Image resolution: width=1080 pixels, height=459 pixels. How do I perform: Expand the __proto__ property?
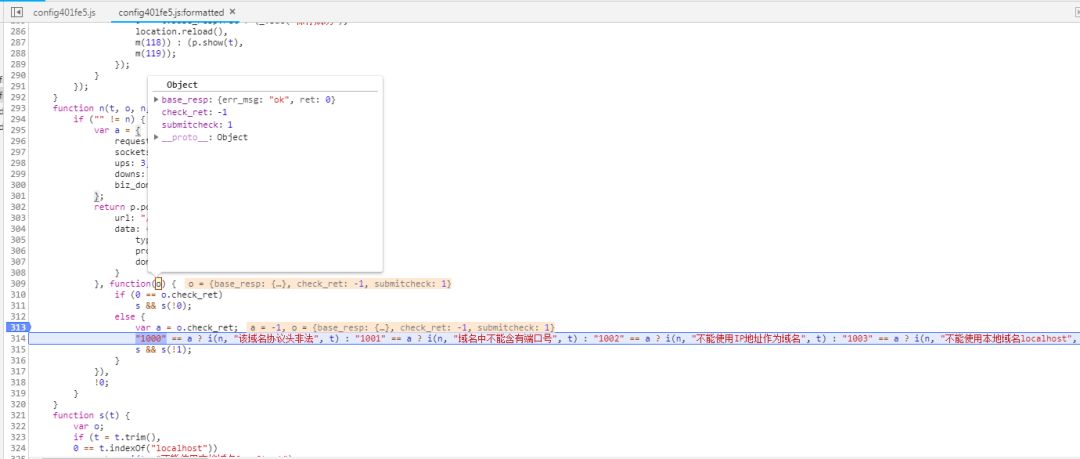point(156,137)
